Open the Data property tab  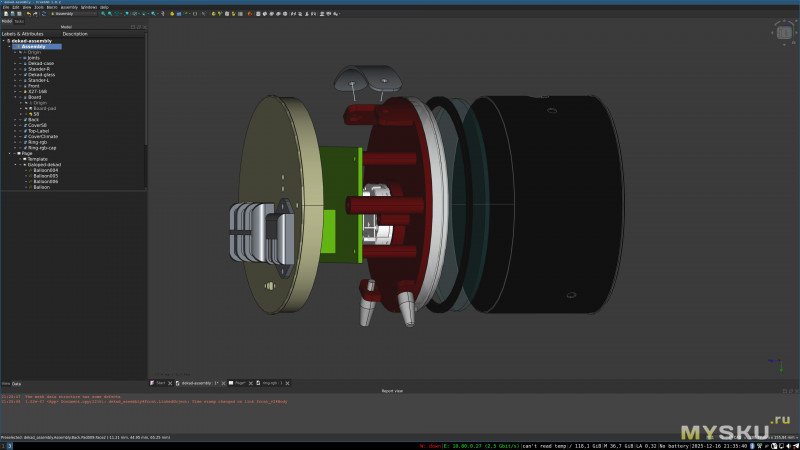tap(16, 383)
